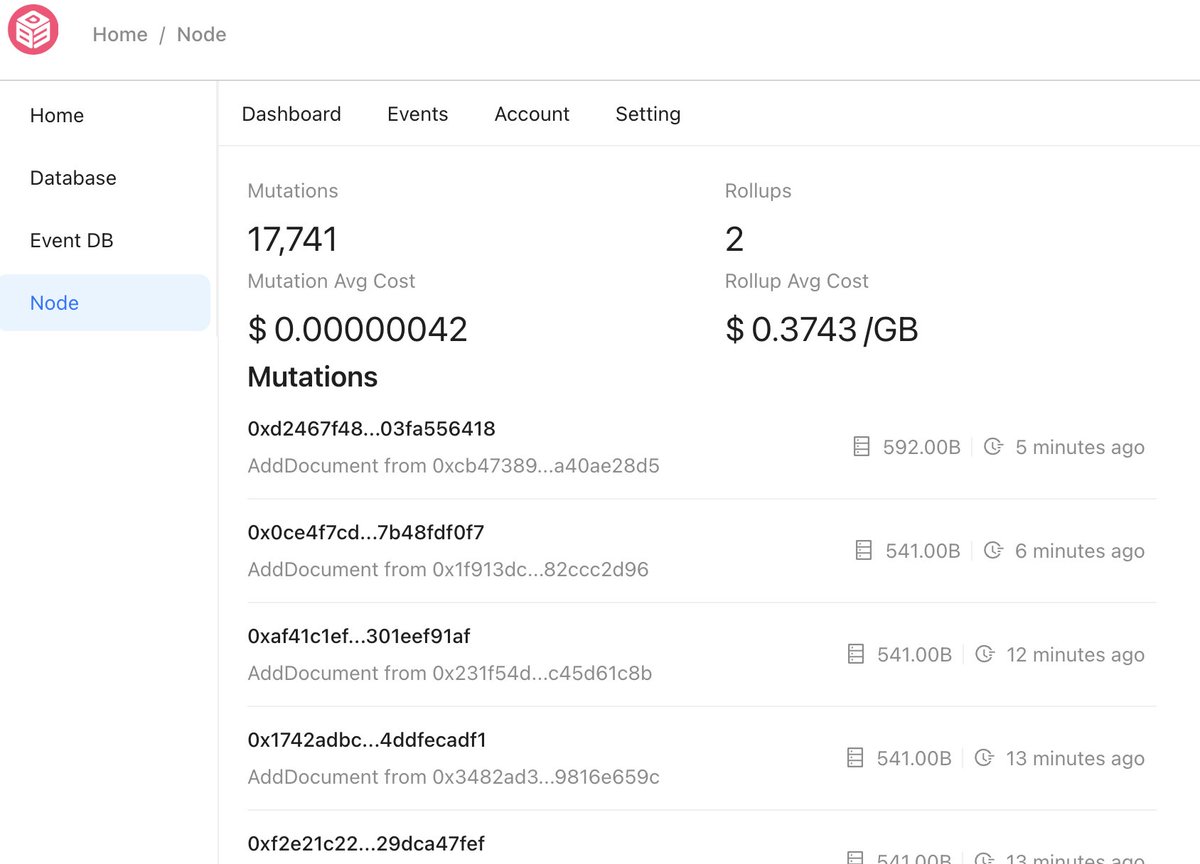Viewport: 1200px width, 864px height.
Task: Click the size icon on the 0x0ce4f7cd row
Action: [861, 551]
